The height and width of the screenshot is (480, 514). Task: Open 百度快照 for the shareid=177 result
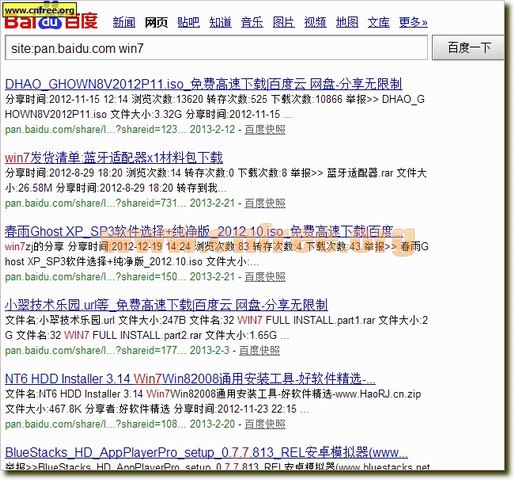(259, 350)
